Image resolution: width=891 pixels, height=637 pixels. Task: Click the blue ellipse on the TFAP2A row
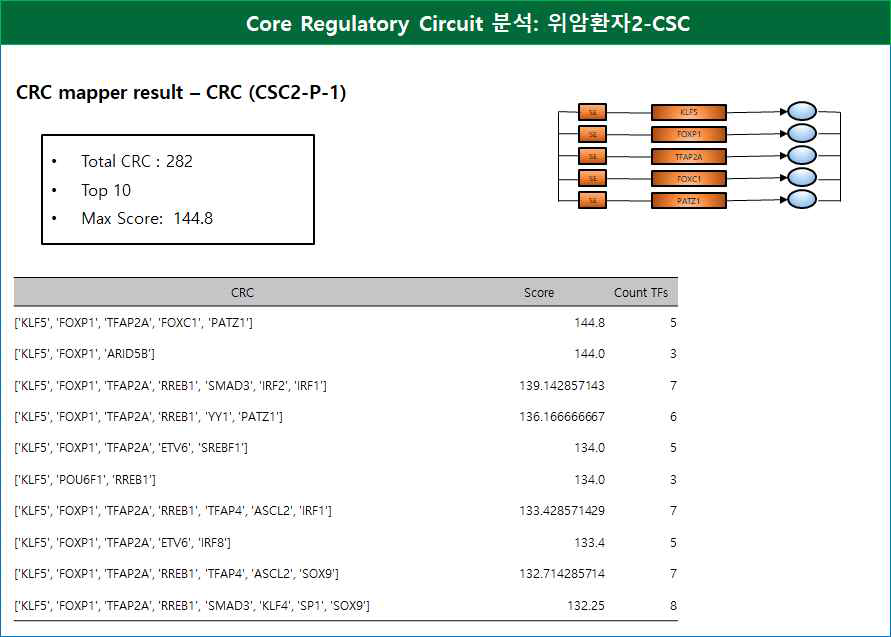click(x=802, y=155)
